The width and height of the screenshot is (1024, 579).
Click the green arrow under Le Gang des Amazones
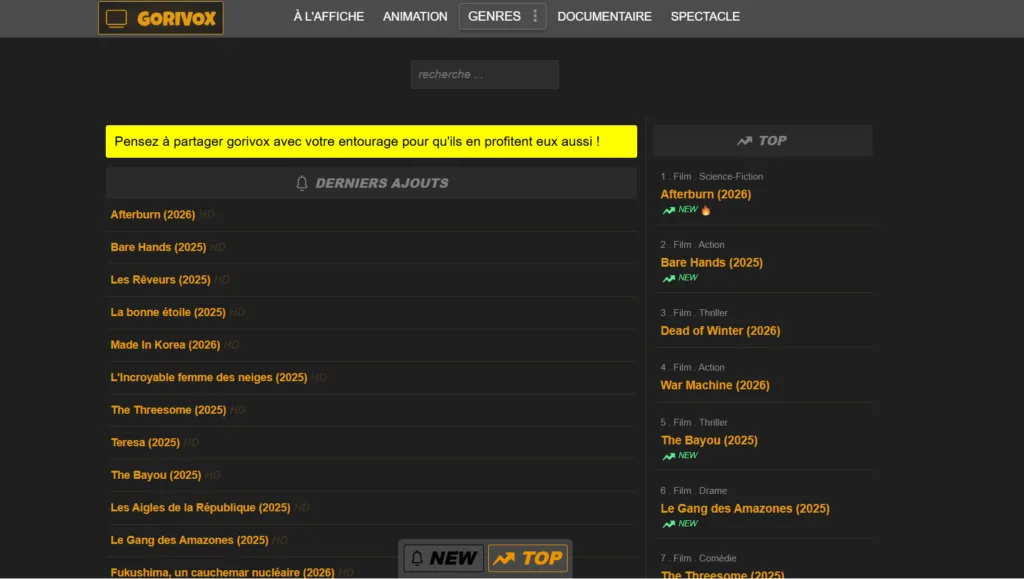(x=668, y=523)
